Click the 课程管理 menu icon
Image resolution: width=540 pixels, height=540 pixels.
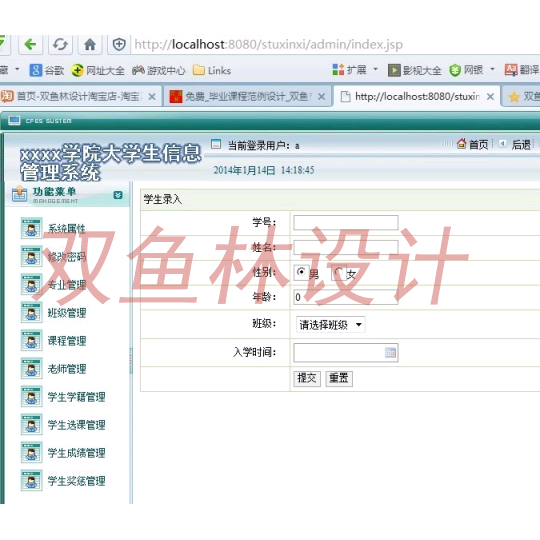pos(31,340)
